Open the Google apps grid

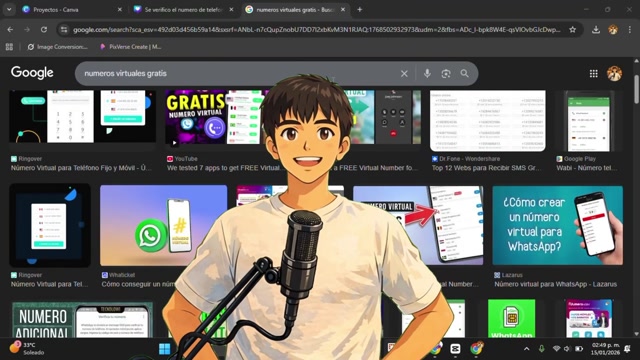point(593,73)
